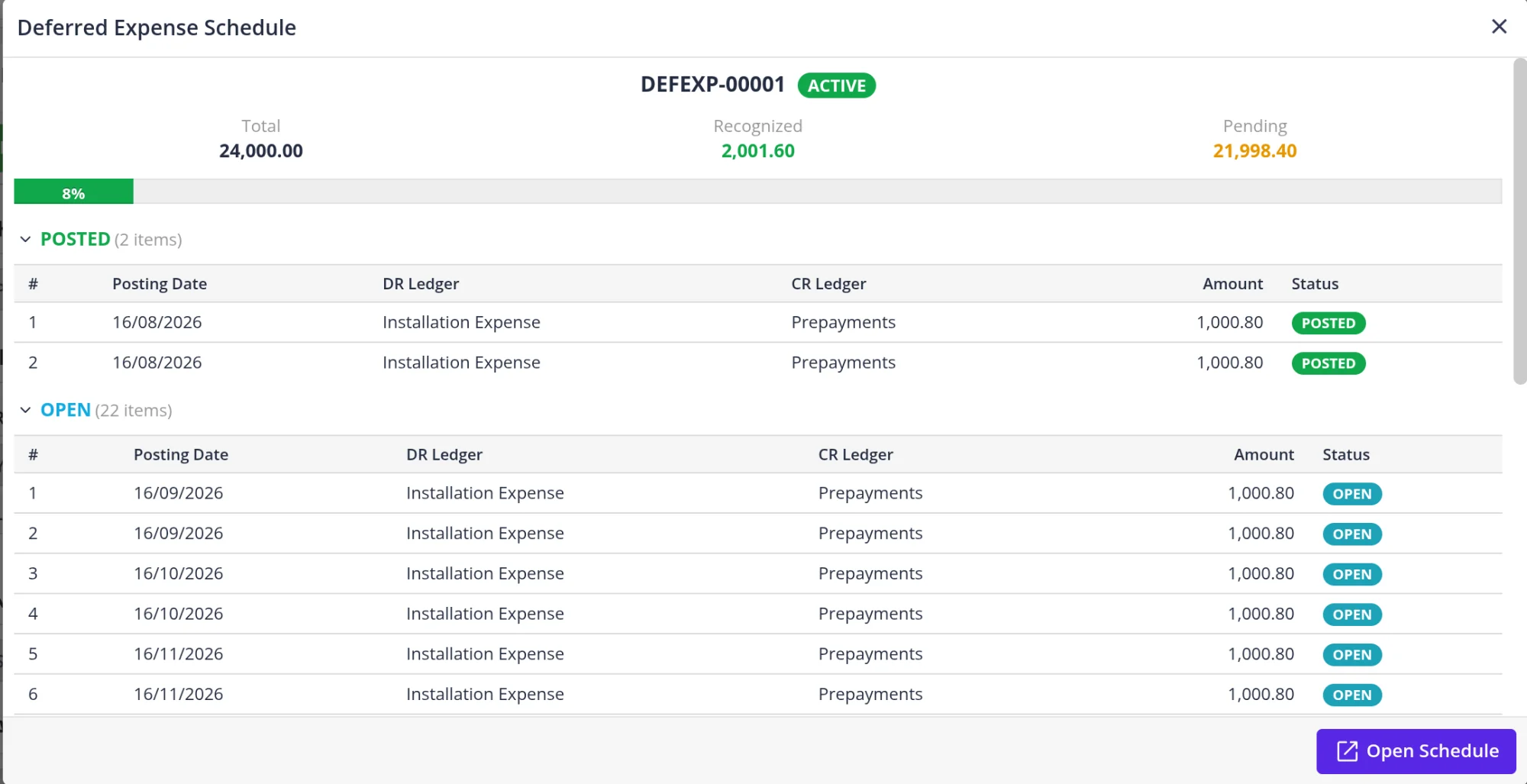Click OPEN badge in open row 5
Viewport: 1527px width, 784px height.
click(1351, 655)
